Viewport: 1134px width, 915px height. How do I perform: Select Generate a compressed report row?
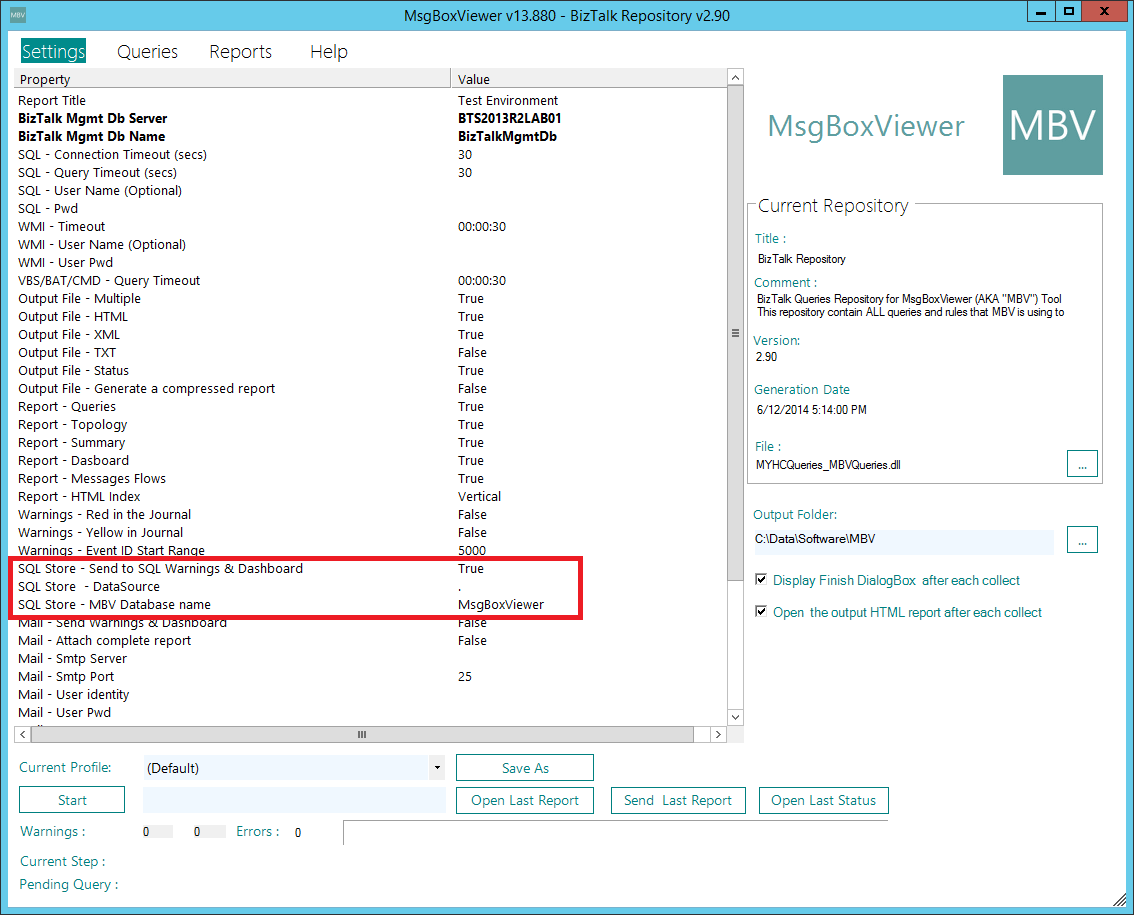click(x=370, y=388)
